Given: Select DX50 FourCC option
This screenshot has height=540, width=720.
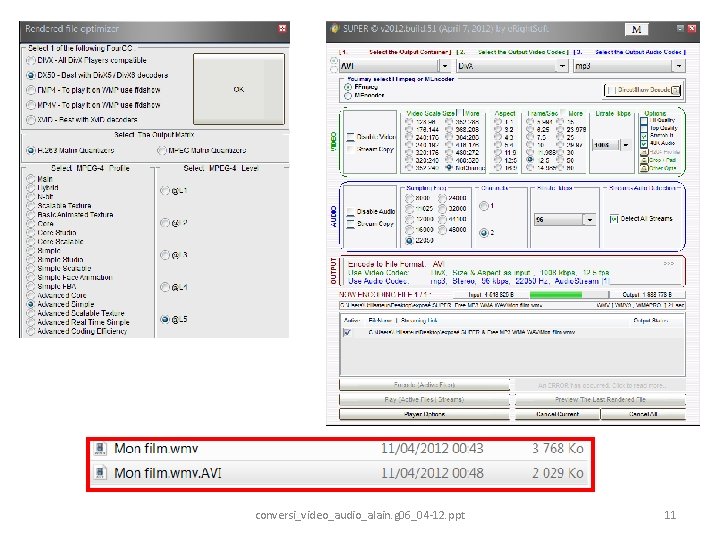Looking at the screenshot, I should point(31,75).
